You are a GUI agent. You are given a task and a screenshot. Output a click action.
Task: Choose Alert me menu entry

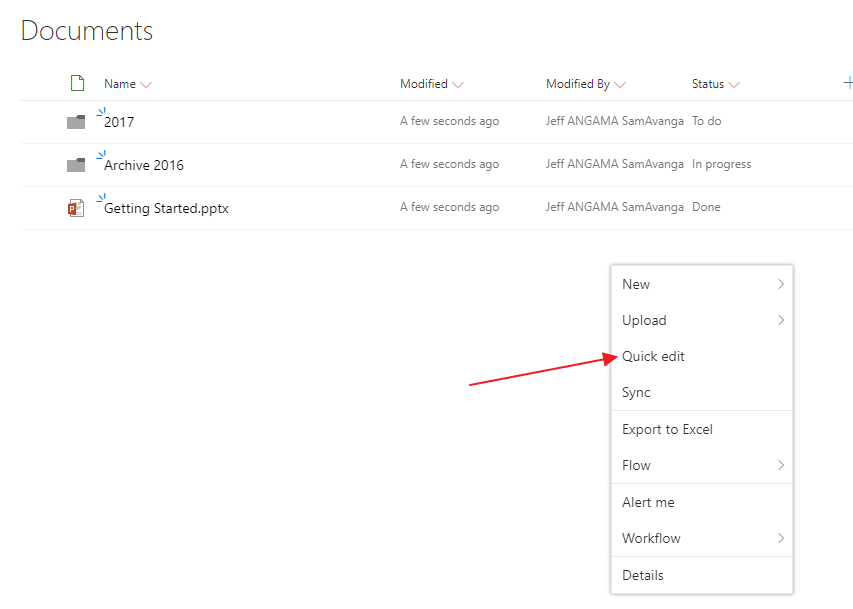[x=702, y=502]
